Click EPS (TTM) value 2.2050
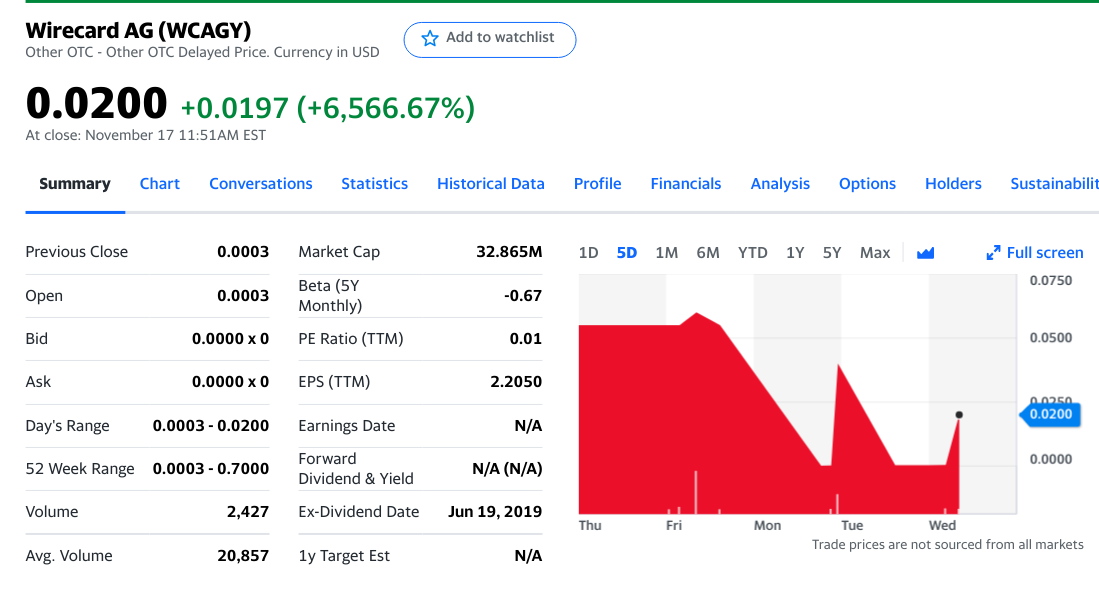The width and height of the screenshot is (1099, 607). [x=516, y=382]
